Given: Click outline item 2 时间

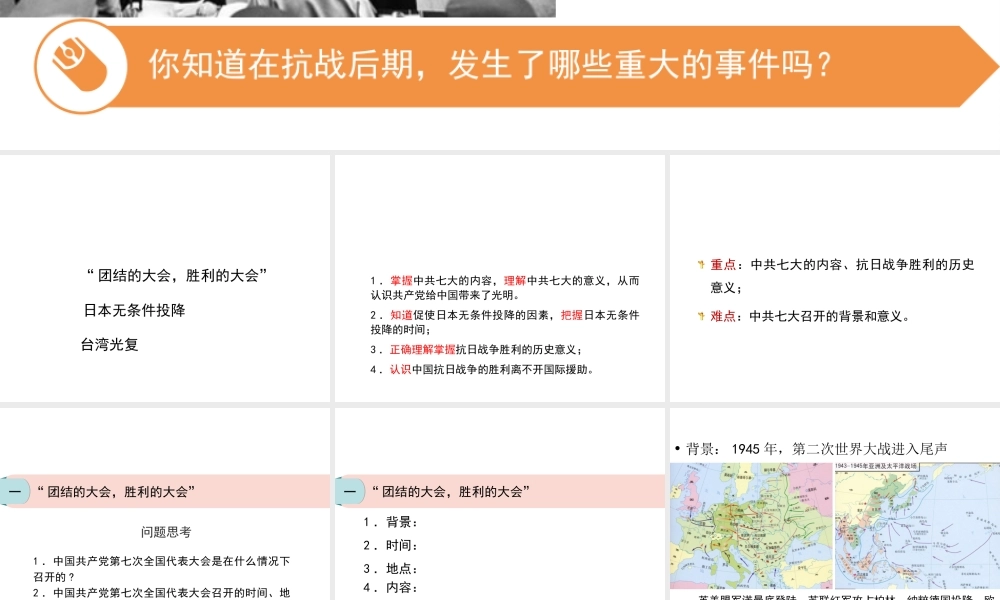Looking at the screenshot, I should coord(391,545).
